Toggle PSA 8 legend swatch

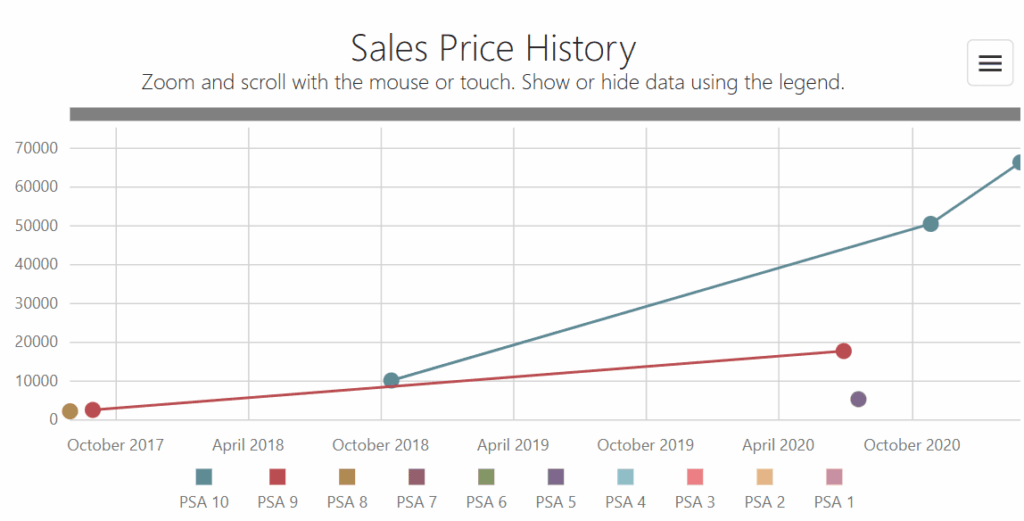point(347,477)
